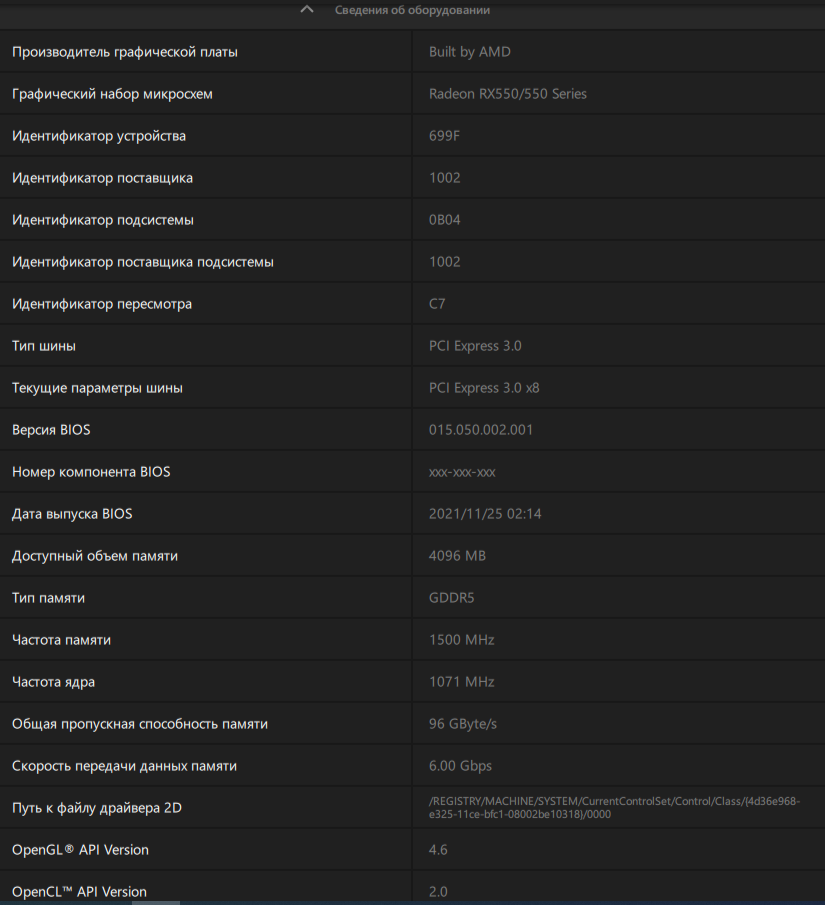825x905 pixels.
Task: Select the subsystem ID value 0B04
Action: 445,220
